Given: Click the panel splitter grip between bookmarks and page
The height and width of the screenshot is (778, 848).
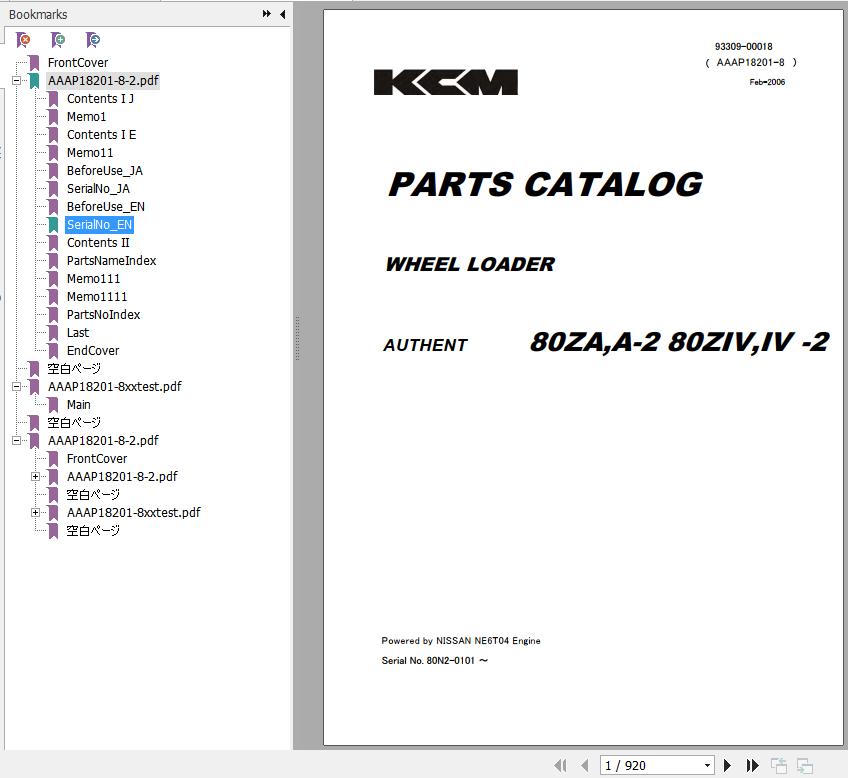Looking at the screenshot, I should pyautogui.click(x=297, y=339).
